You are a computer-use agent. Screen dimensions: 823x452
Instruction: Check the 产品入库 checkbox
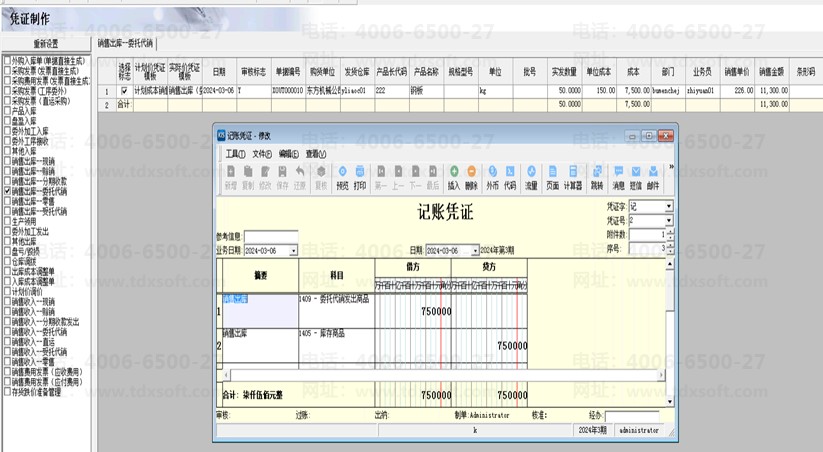[7, 111]
